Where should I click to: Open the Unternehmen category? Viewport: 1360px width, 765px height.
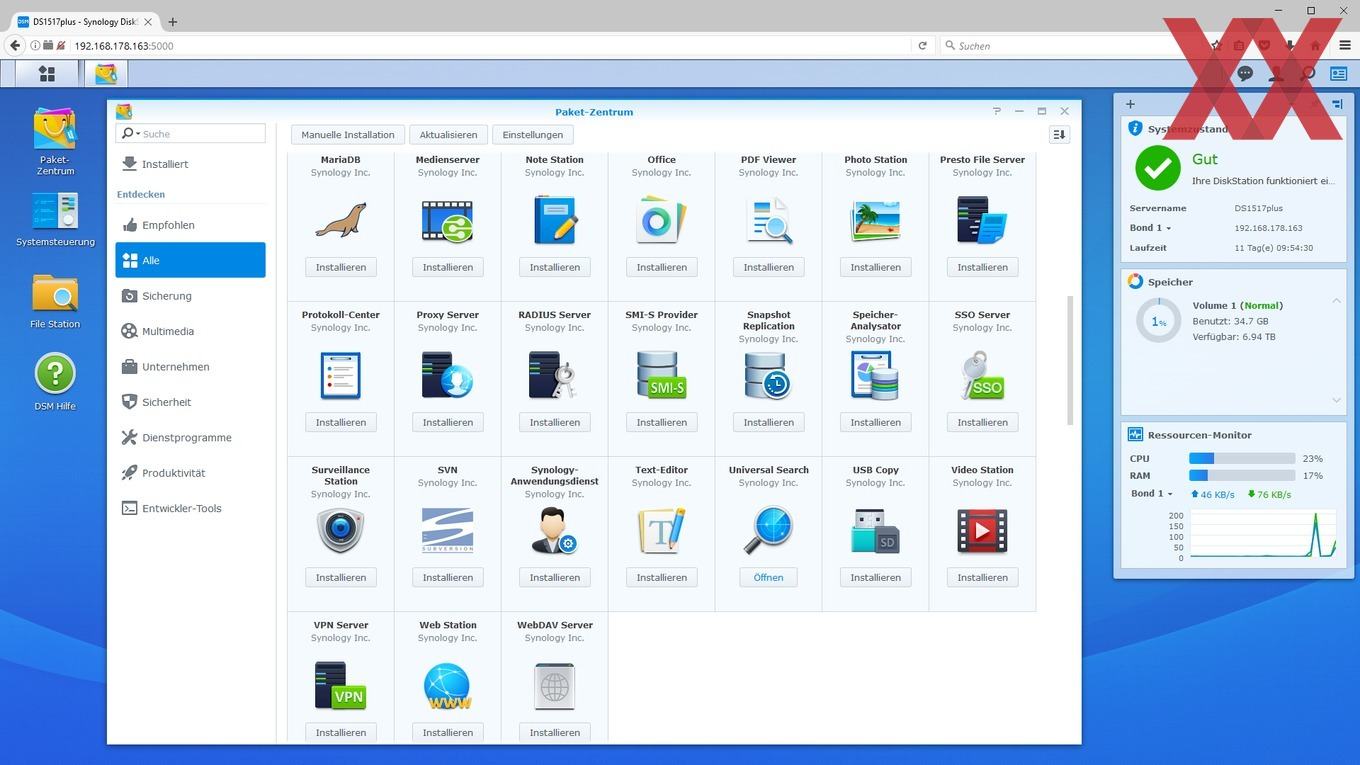190,367
